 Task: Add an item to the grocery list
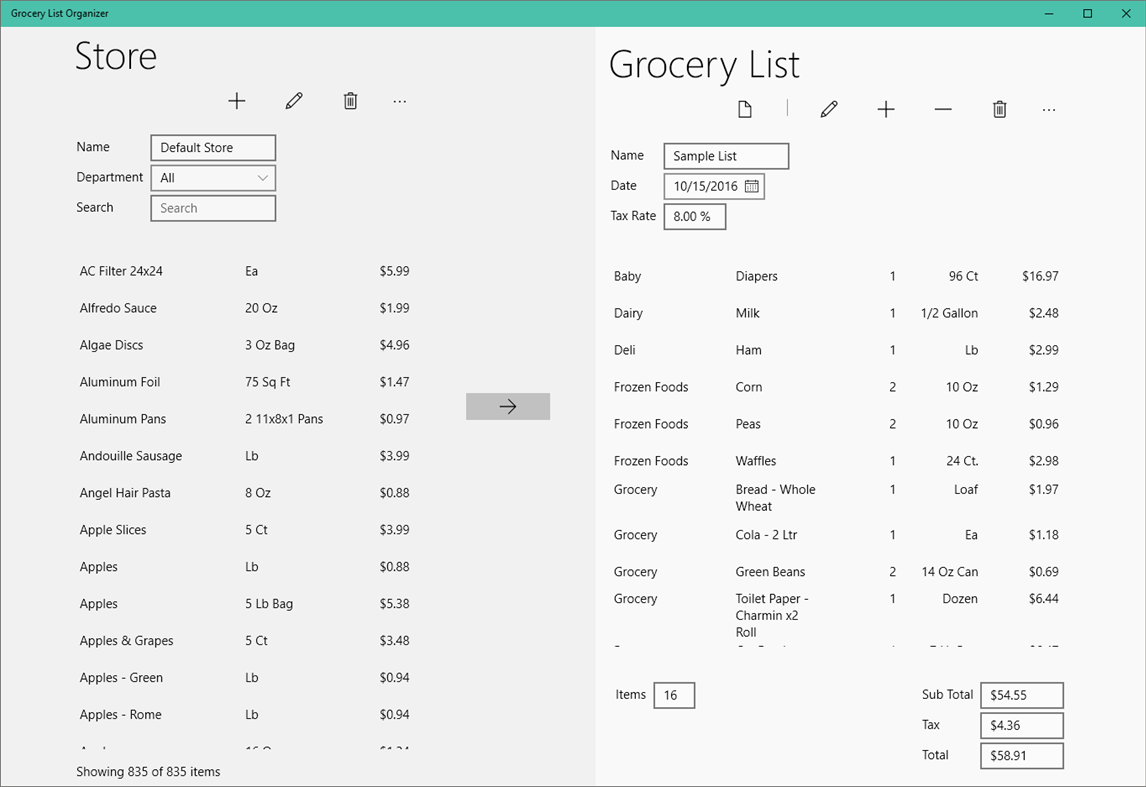885,109
